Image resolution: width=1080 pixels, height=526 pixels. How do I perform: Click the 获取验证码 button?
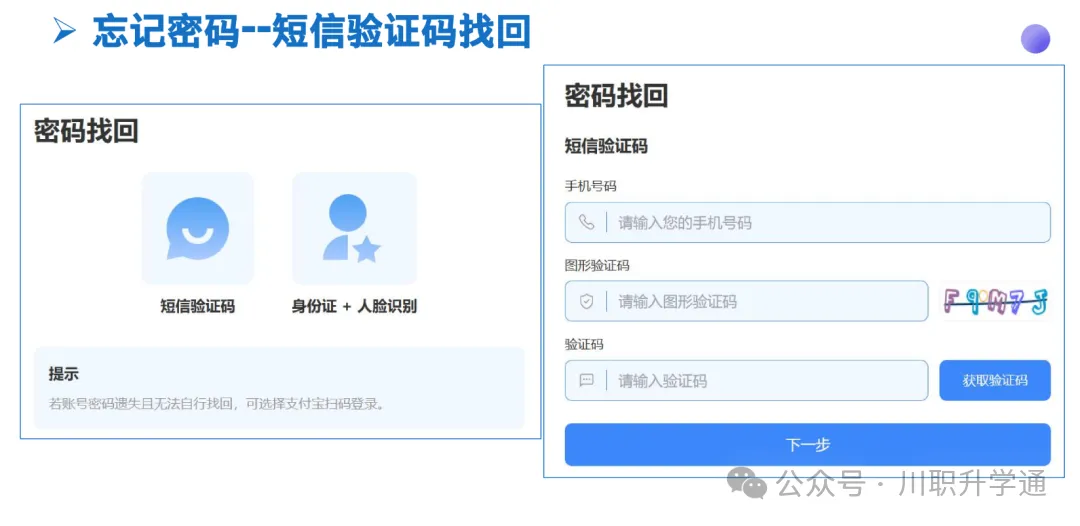coord(995,380)
